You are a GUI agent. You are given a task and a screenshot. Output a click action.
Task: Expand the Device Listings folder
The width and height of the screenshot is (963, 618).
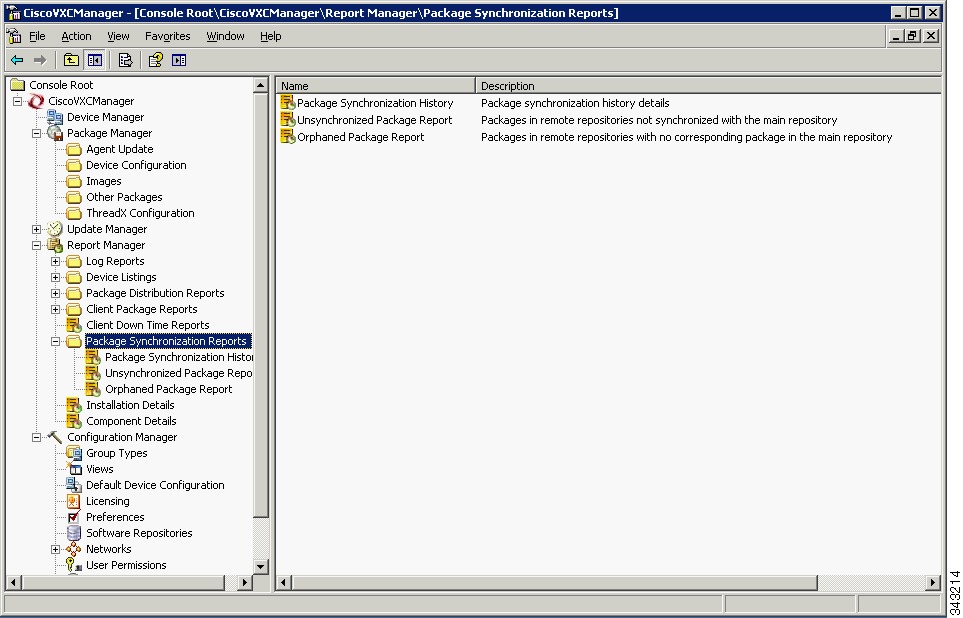click(56, 277)
